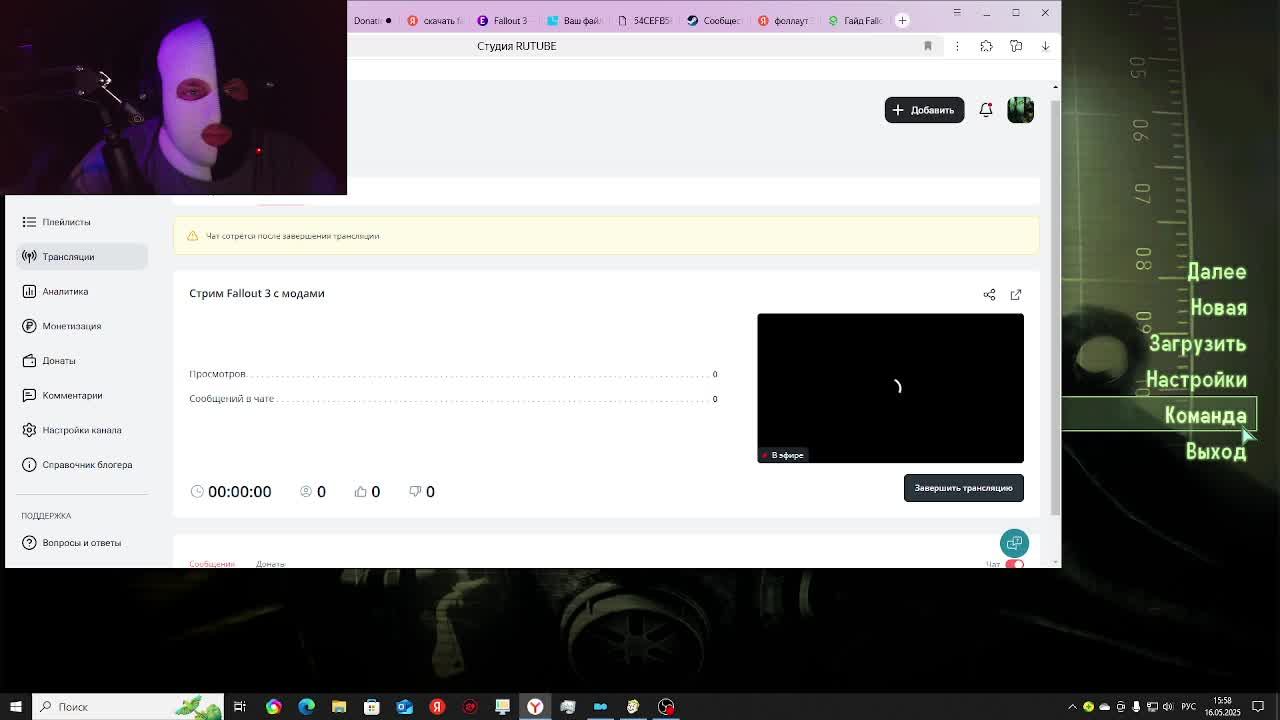This screenshot has height=720, width=1280.
Task: Open the notifications bell
Action: 986,110
